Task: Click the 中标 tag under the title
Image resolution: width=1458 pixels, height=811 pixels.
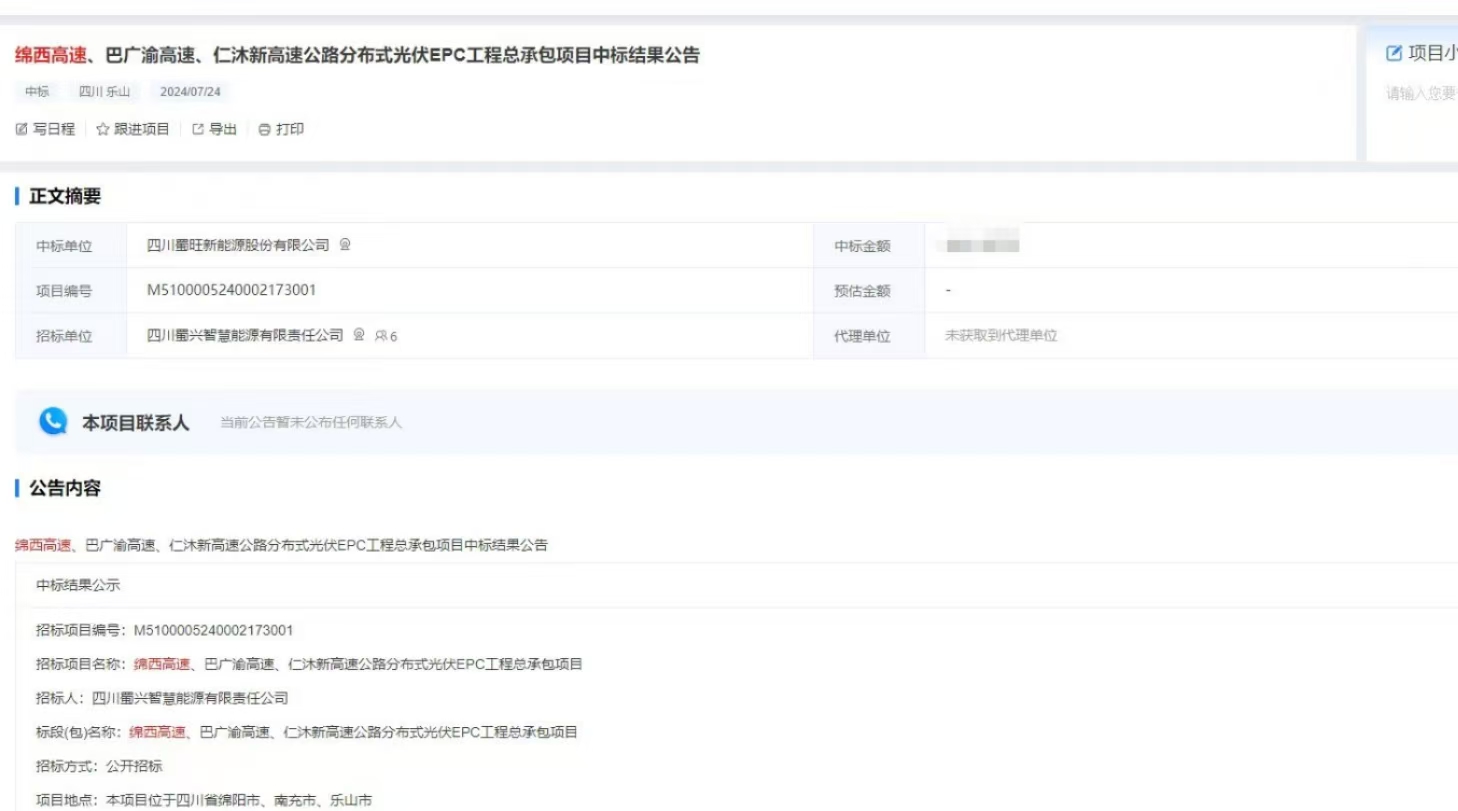Action: point(37,92)
